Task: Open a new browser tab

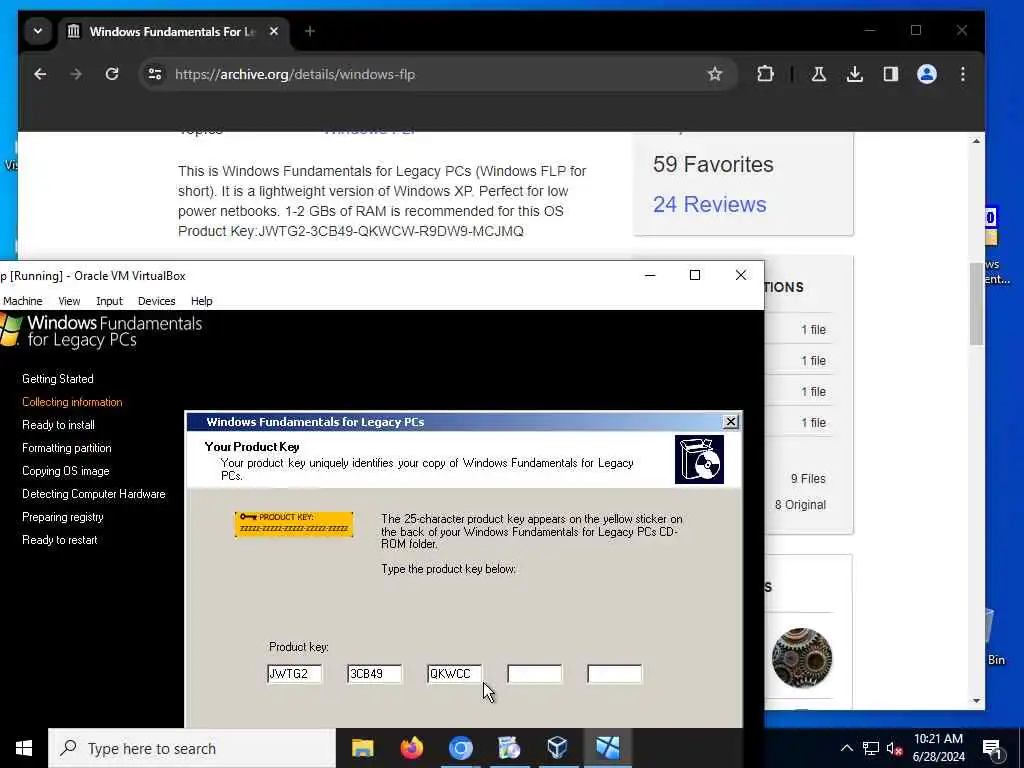Action: tap(310, 31)
